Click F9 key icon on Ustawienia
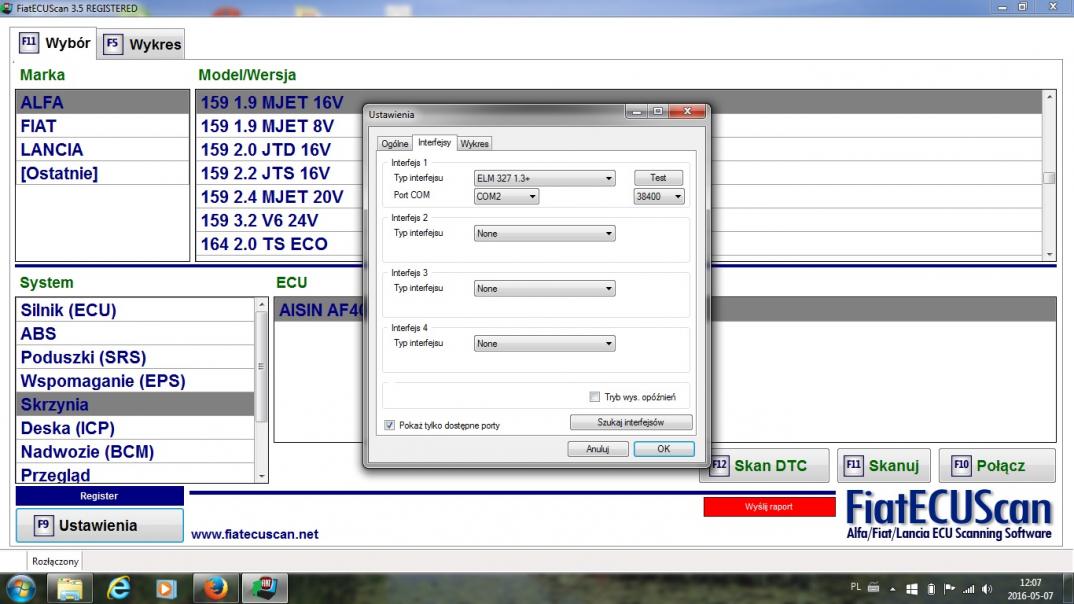 [x=43, y=525]
